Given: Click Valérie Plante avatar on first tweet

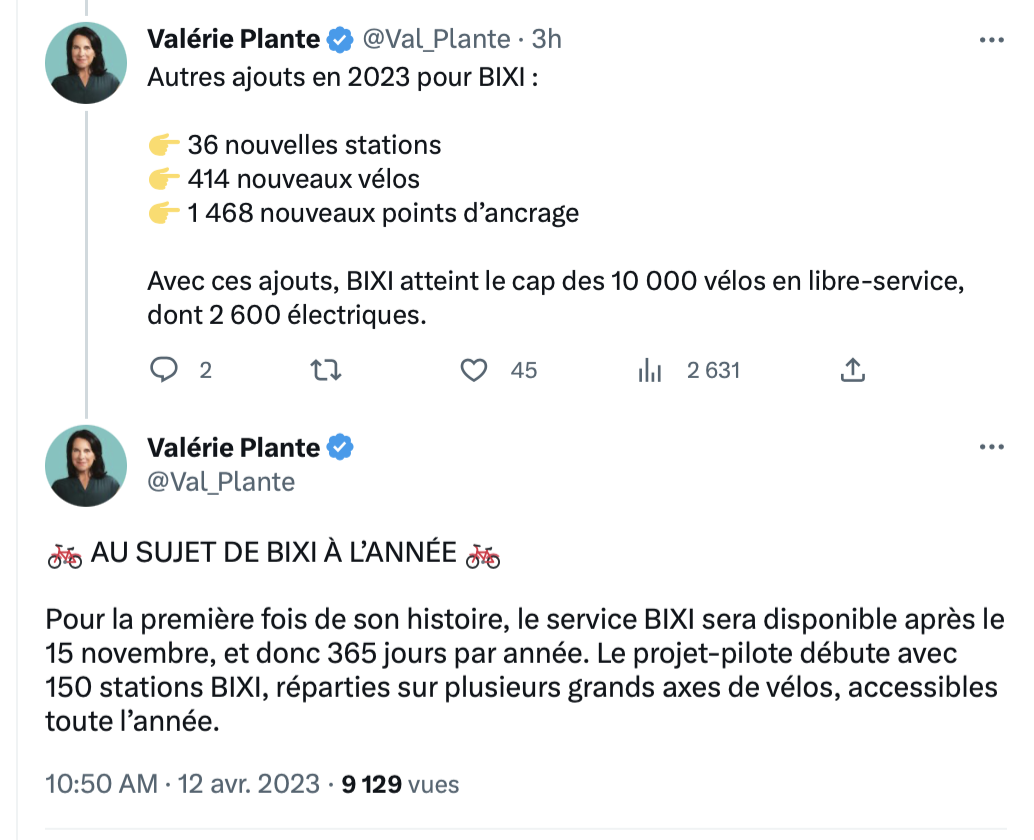Looking at the screenshot, I should (x=86, y=62).
